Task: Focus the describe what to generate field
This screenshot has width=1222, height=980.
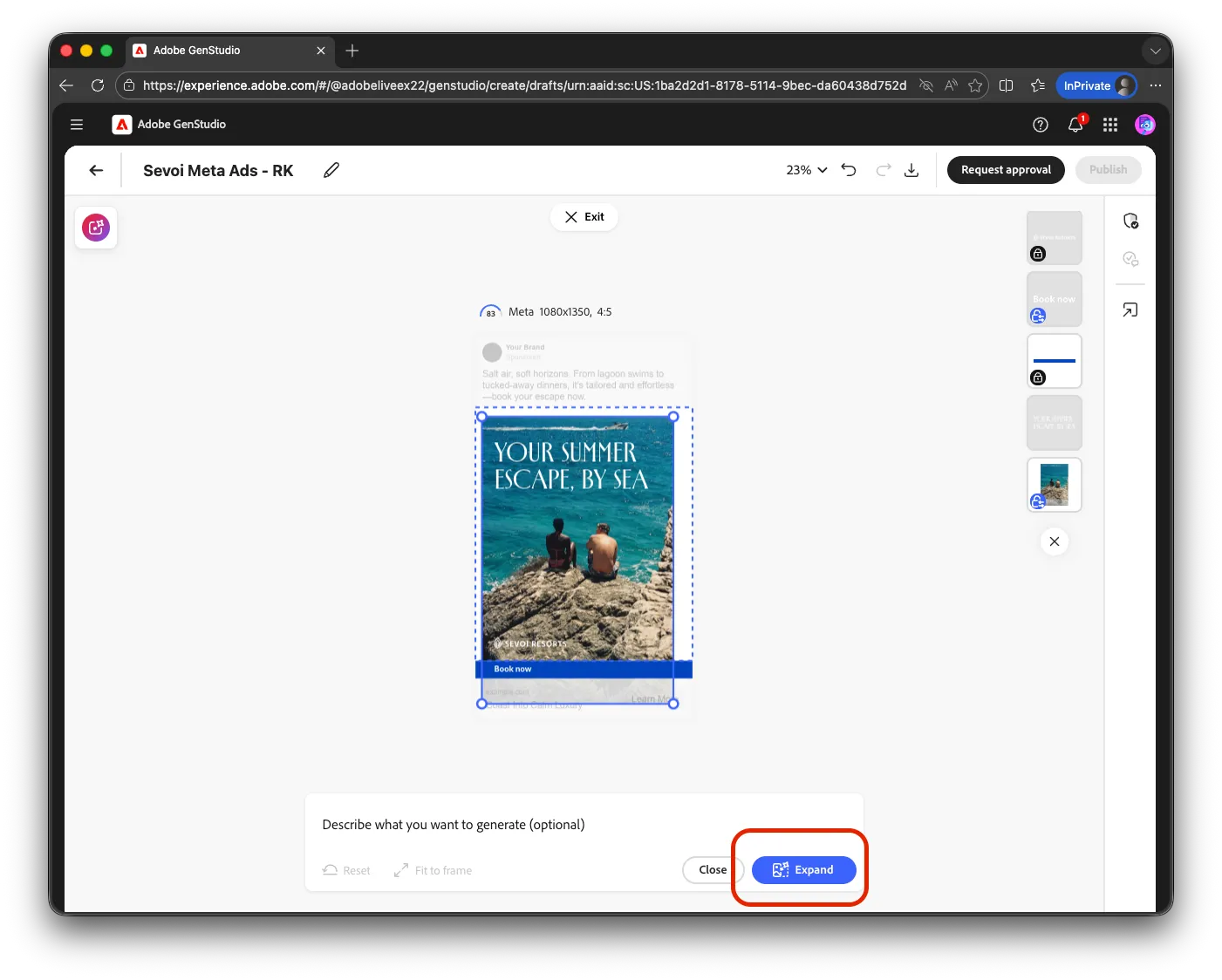Action: tap(584, 825)
